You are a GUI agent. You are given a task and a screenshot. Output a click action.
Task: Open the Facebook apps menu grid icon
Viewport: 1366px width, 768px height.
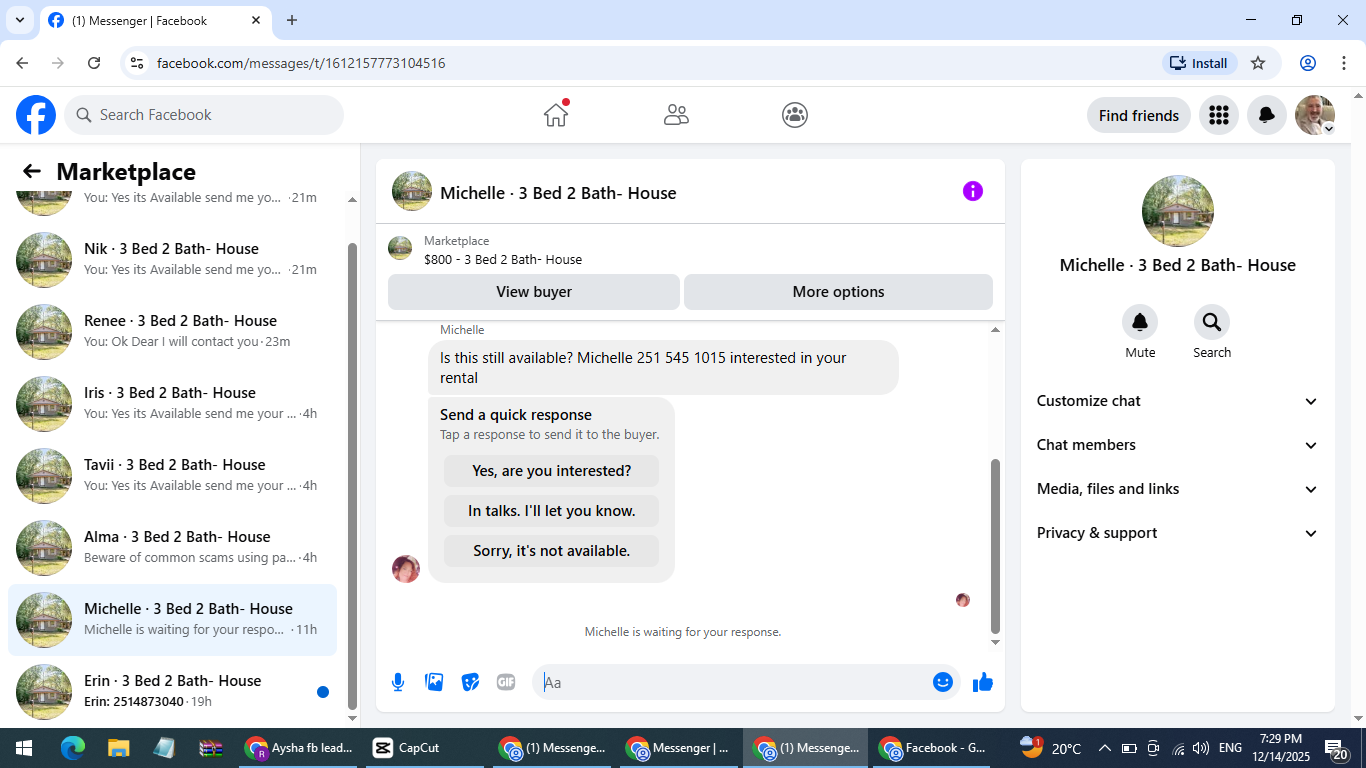(x=1218, y=115)
